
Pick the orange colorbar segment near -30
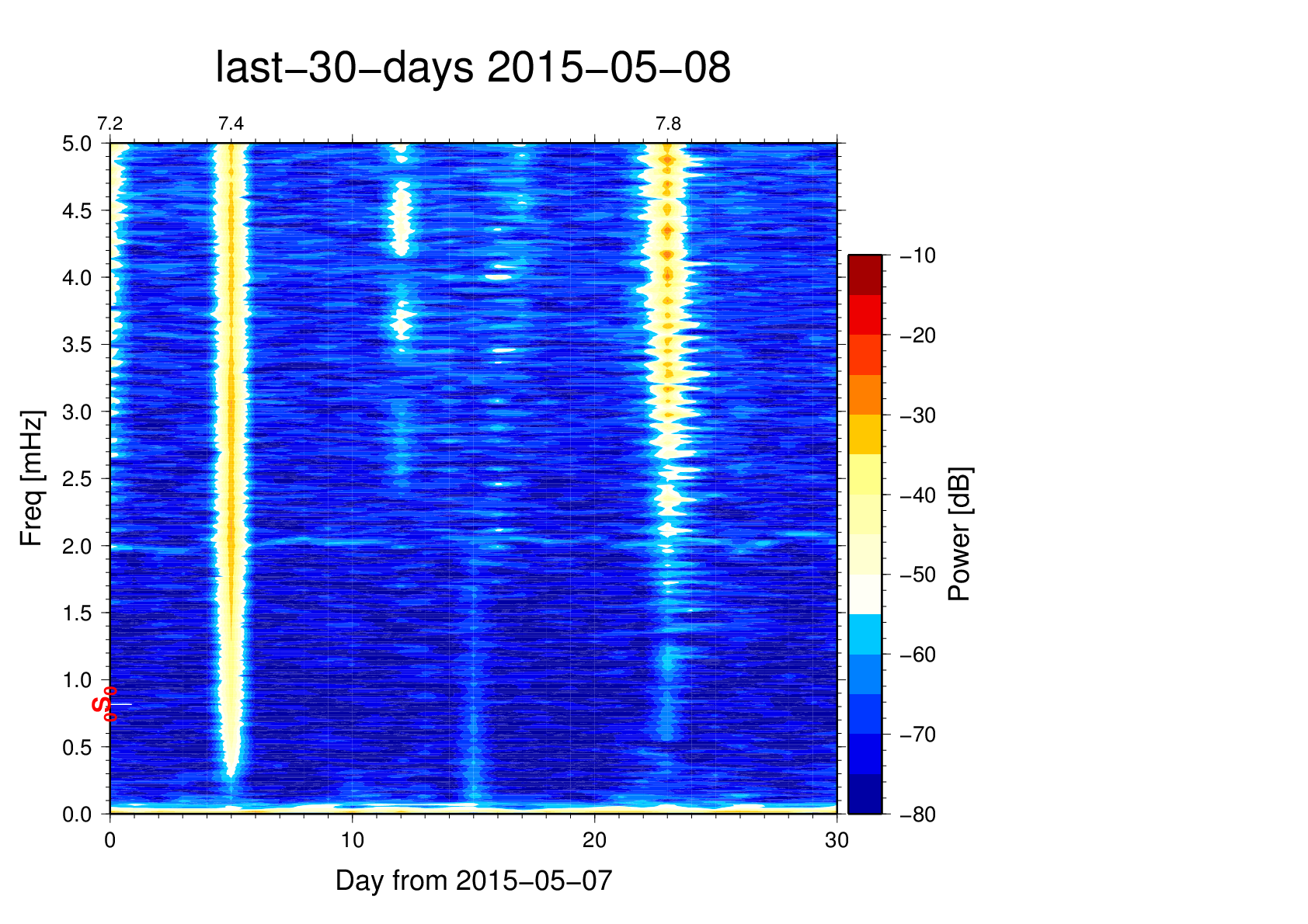pyautogui.click(x=864, y=394)
